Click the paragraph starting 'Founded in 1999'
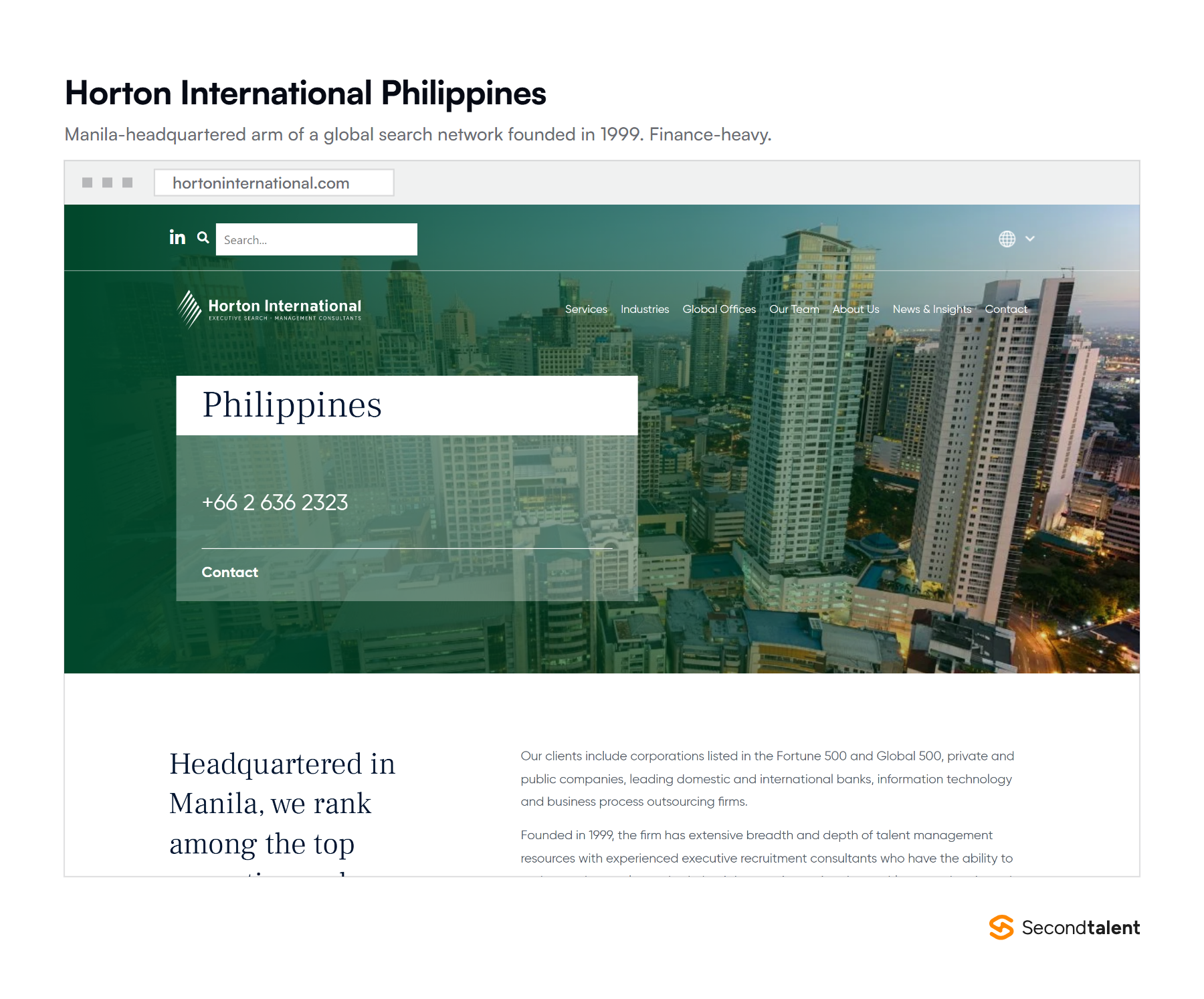The image size is (1204, 999). [x=767, y=851]
